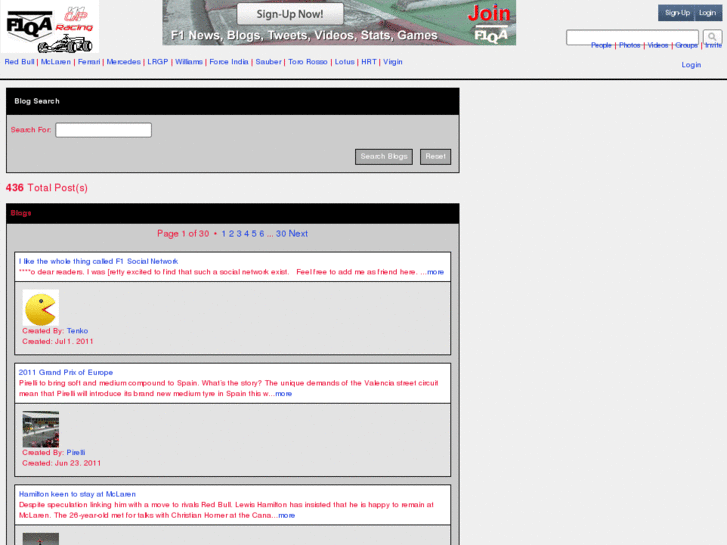The height and width of the screenshot is (545, 727).
Task: Click the Sign-Up Now banner button
Action: [290, 14]
